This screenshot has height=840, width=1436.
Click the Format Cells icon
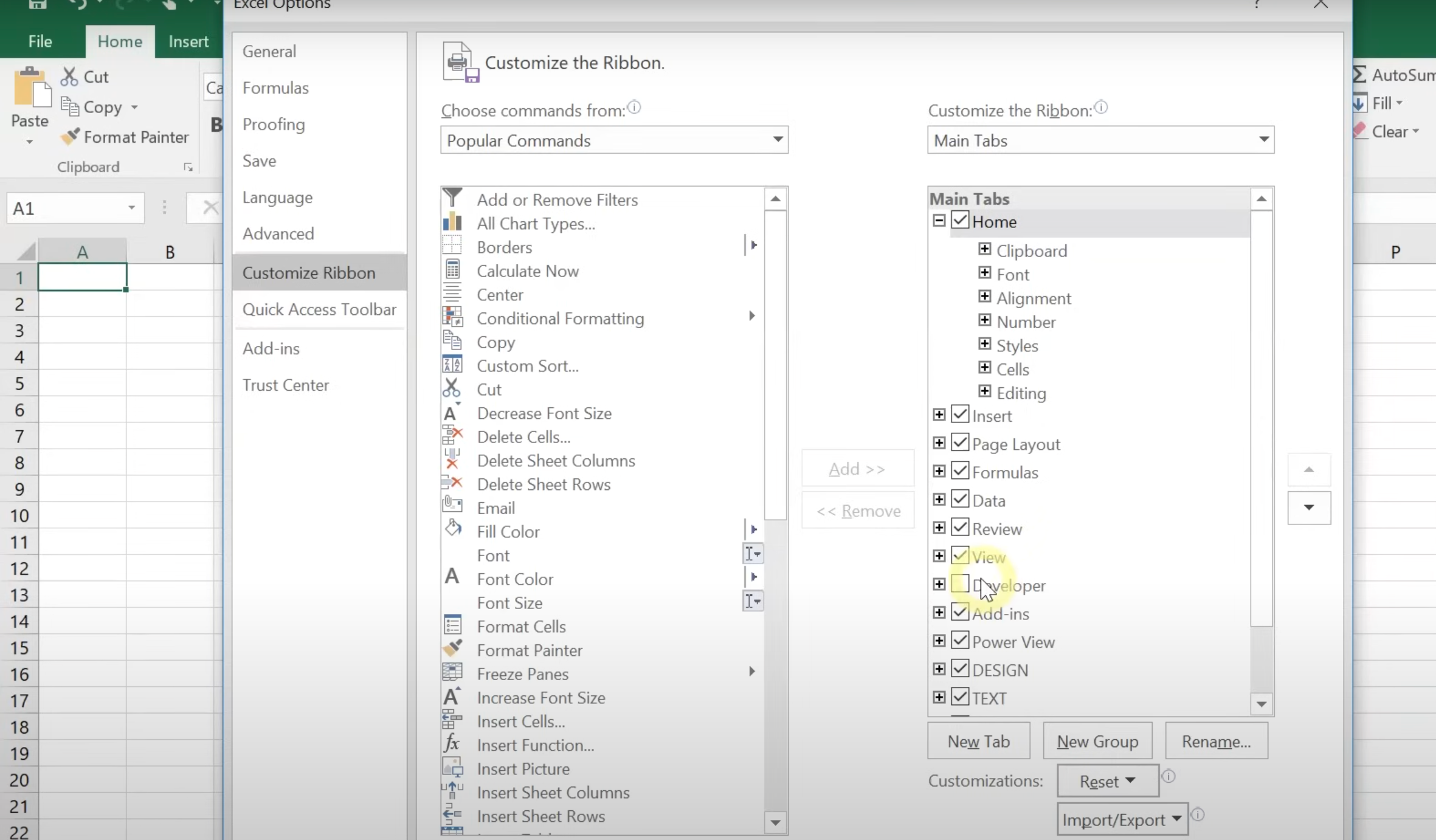coord(452,625)
